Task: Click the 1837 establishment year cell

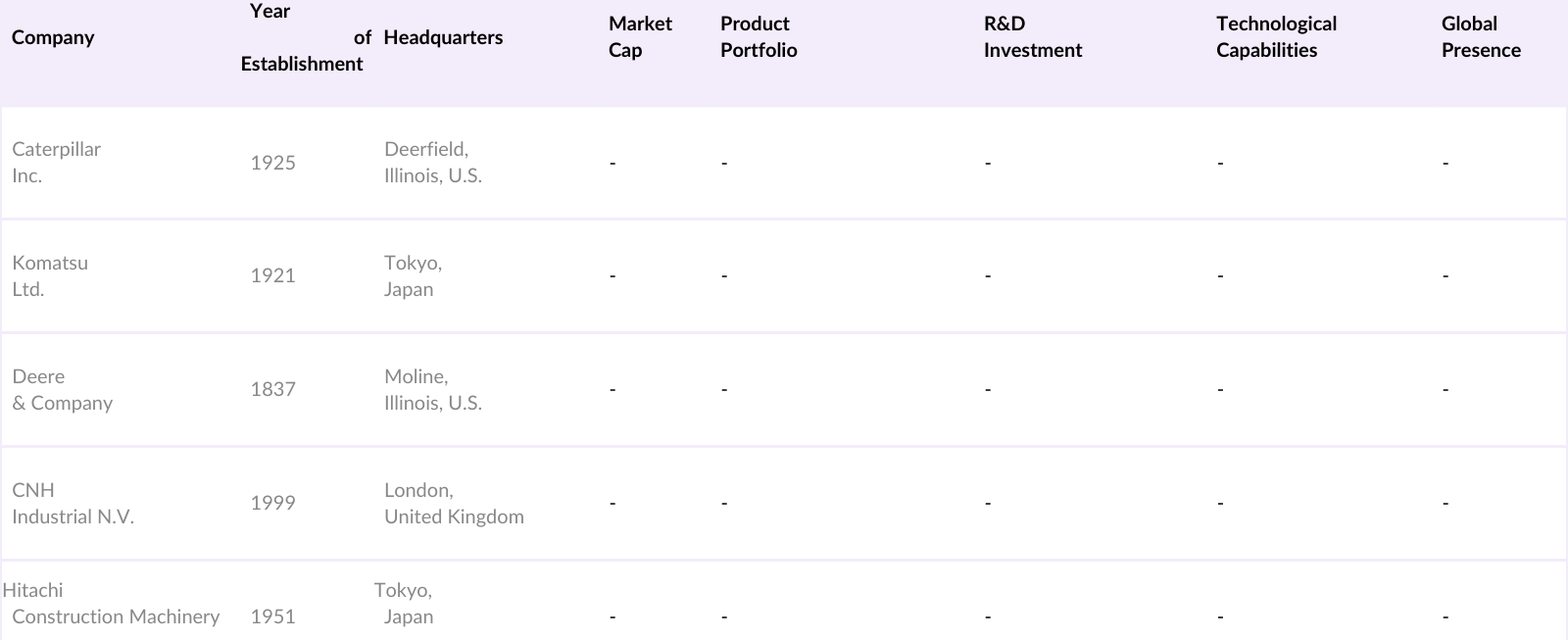Action: pos(272,390)
